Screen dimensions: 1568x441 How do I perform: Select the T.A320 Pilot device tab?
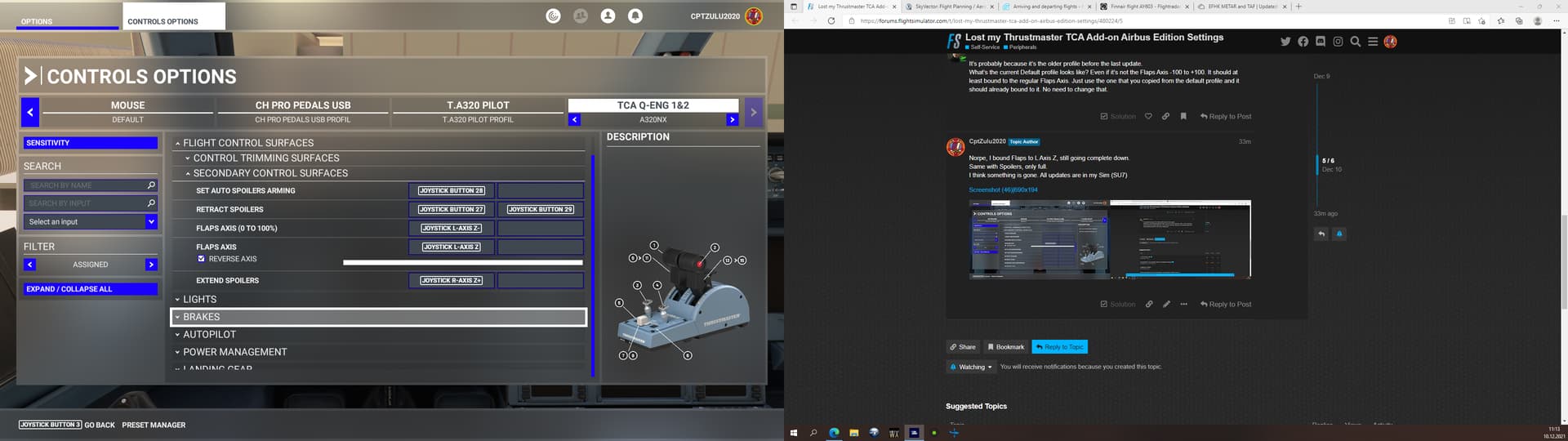[478, 112]
